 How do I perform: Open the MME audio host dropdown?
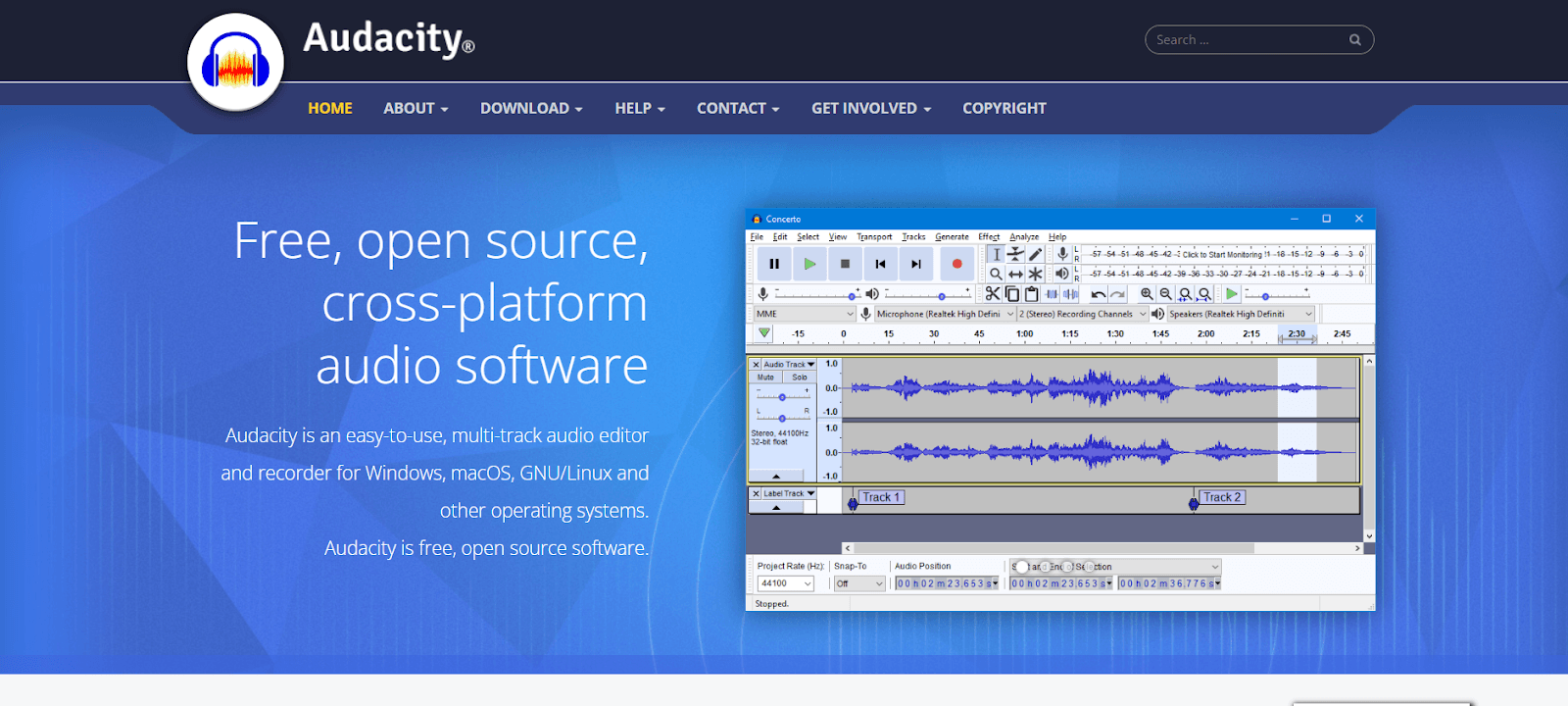[805, 314]
